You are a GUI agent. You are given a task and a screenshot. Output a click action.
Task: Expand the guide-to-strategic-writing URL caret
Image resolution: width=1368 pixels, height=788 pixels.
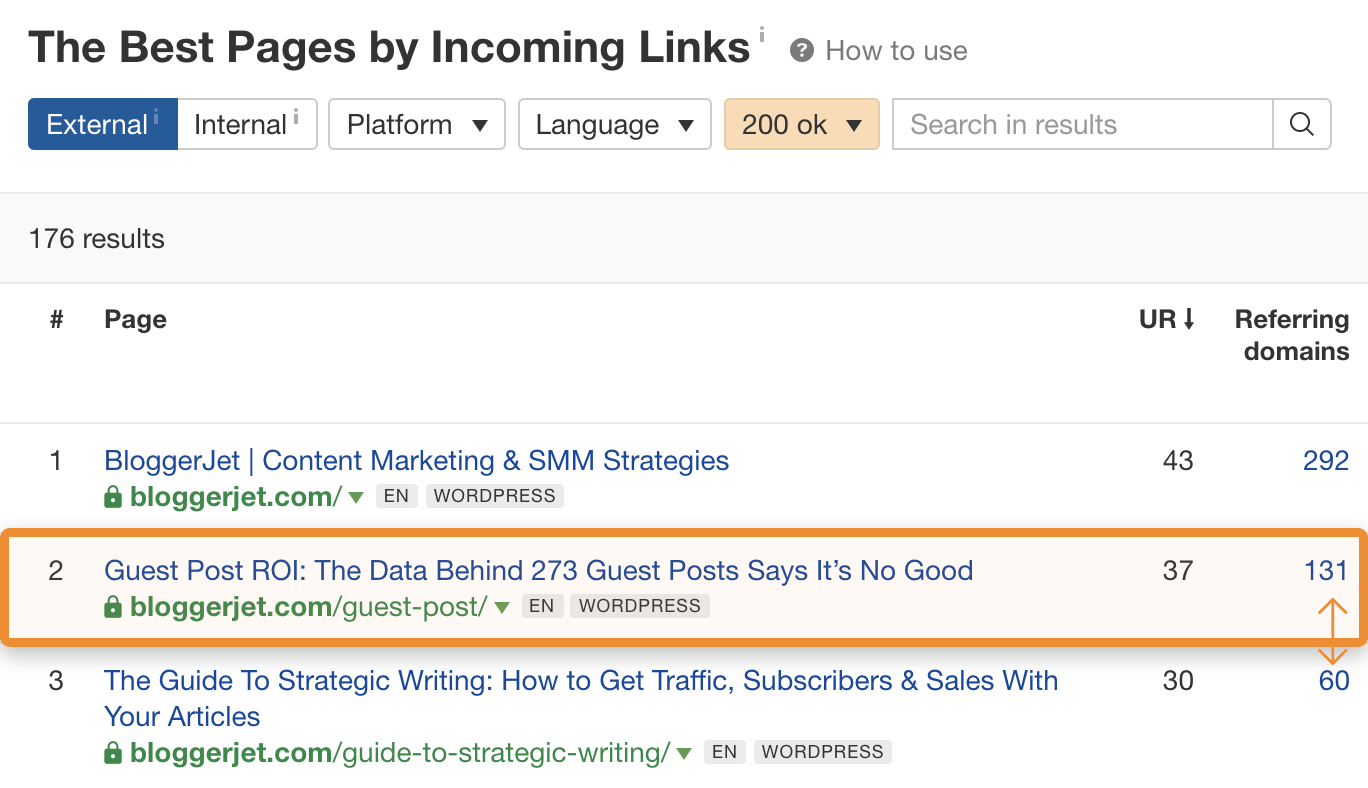(684, 753)
